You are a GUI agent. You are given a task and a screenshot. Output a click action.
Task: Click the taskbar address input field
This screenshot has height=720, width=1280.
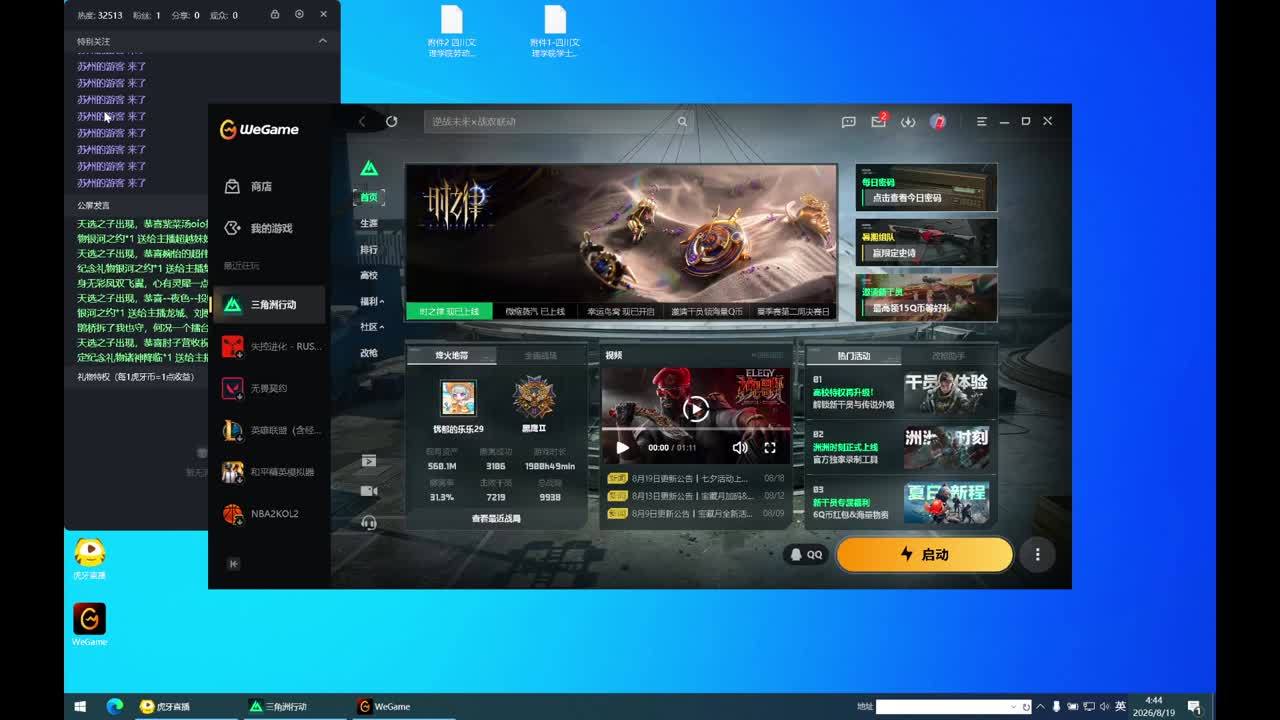(954, 706)
